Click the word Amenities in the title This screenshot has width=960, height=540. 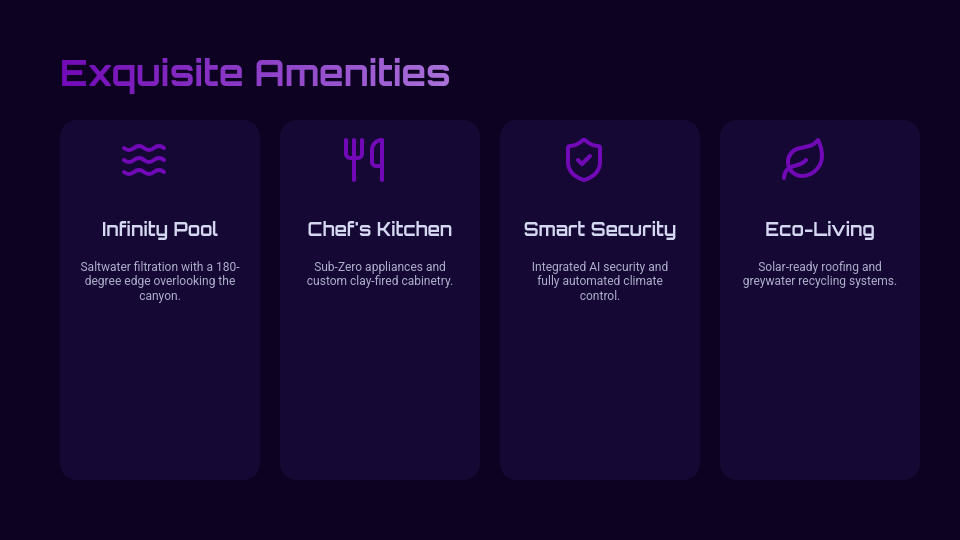(351, 74)
